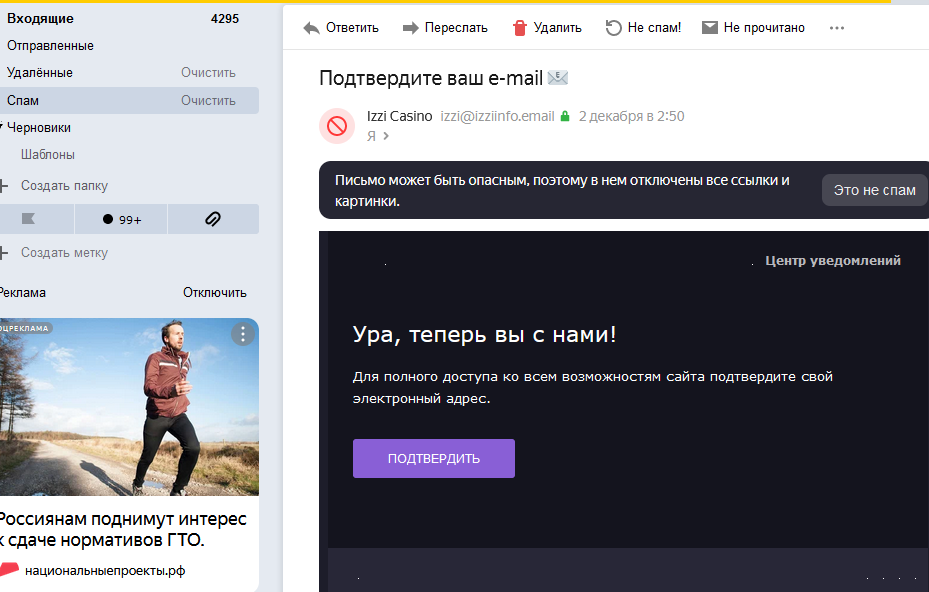Click the purple ПОДТВЕРДИТЬ button
The height and width of the screenshot is (592, 929).
[434, 459]
